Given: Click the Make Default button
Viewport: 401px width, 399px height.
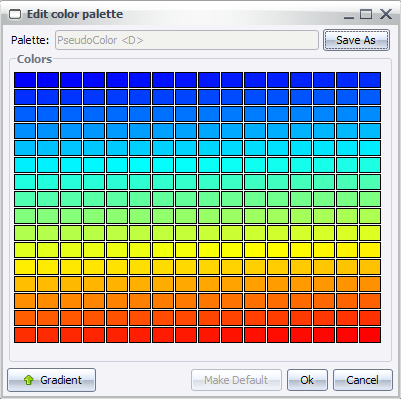Looking at the screenshot, I should [x=236, y=380].
